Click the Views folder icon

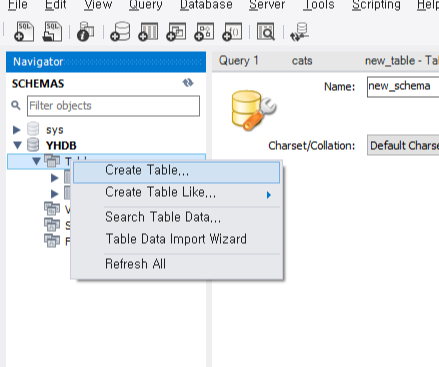(52, 209)
